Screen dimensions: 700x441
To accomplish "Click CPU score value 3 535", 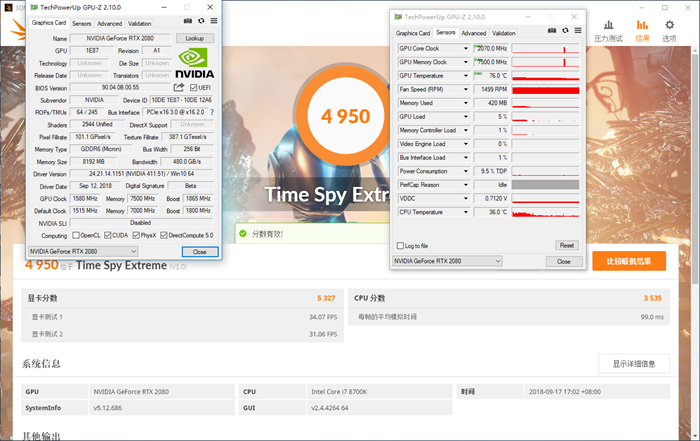I will tap(652, 298).
